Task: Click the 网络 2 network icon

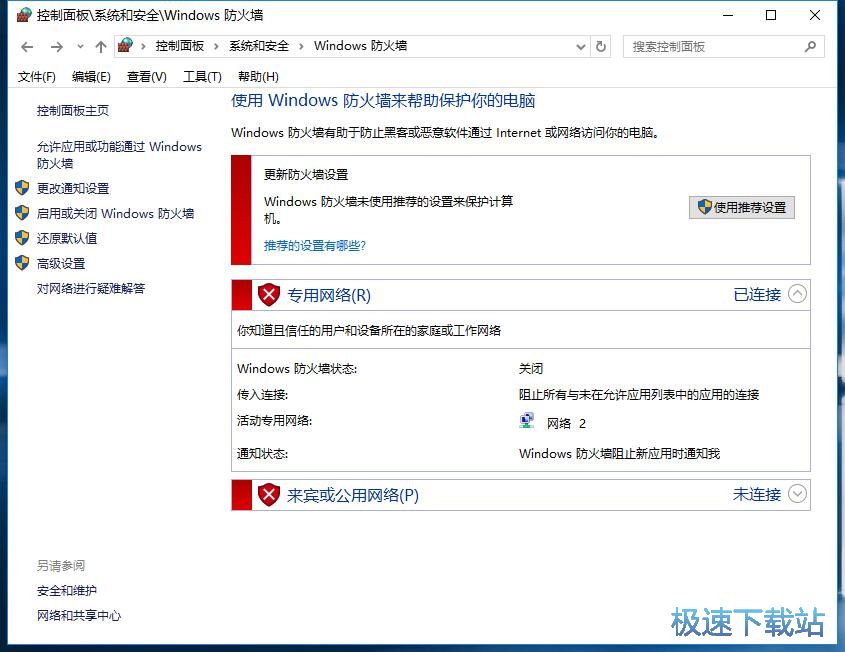Action: pyautogui.click(x=527, y=421)
